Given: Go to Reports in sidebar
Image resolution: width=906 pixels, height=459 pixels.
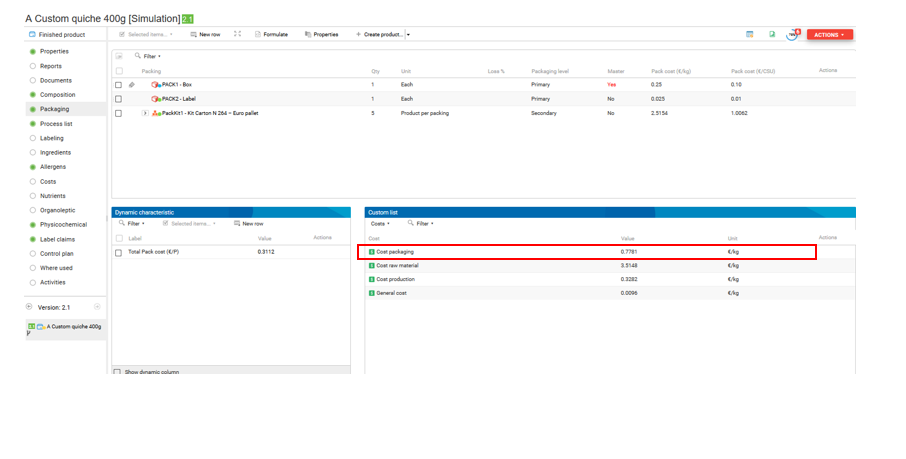Looking at the screenshot, I should [x=51, y=66].
